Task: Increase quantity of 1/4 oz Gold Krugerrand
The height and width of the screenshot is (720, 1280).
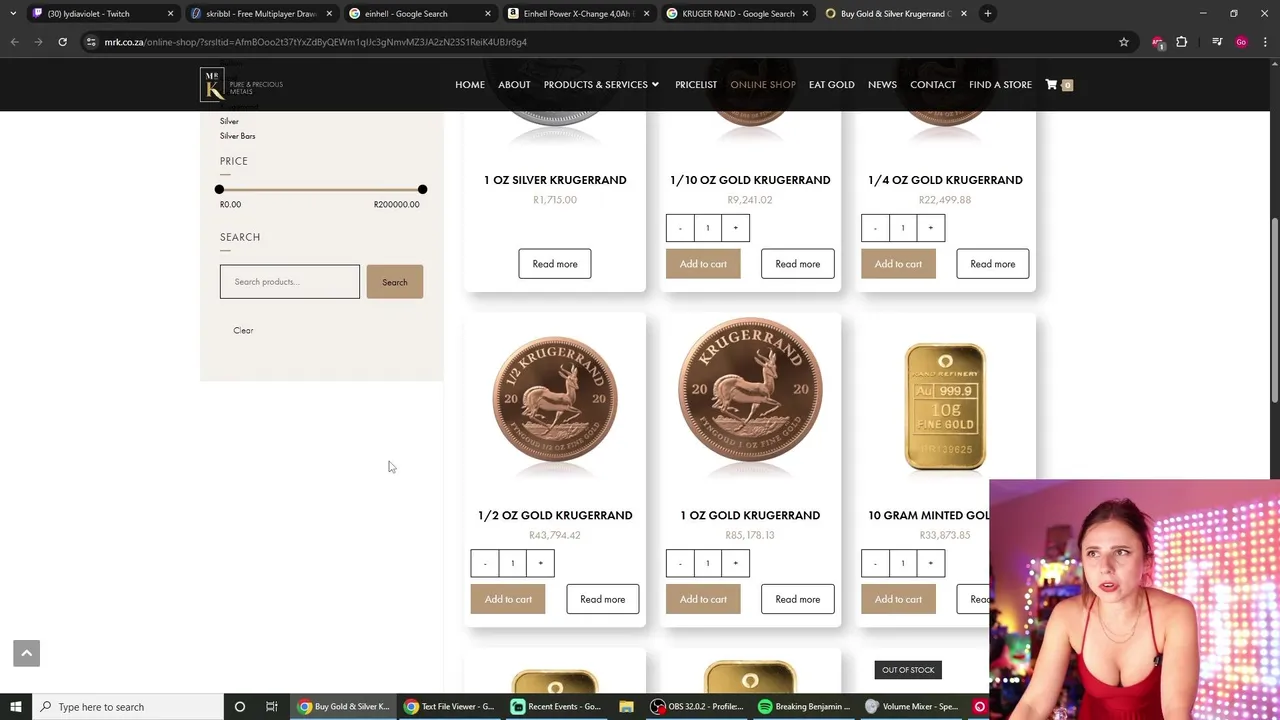Action: [x=930, y=228]
